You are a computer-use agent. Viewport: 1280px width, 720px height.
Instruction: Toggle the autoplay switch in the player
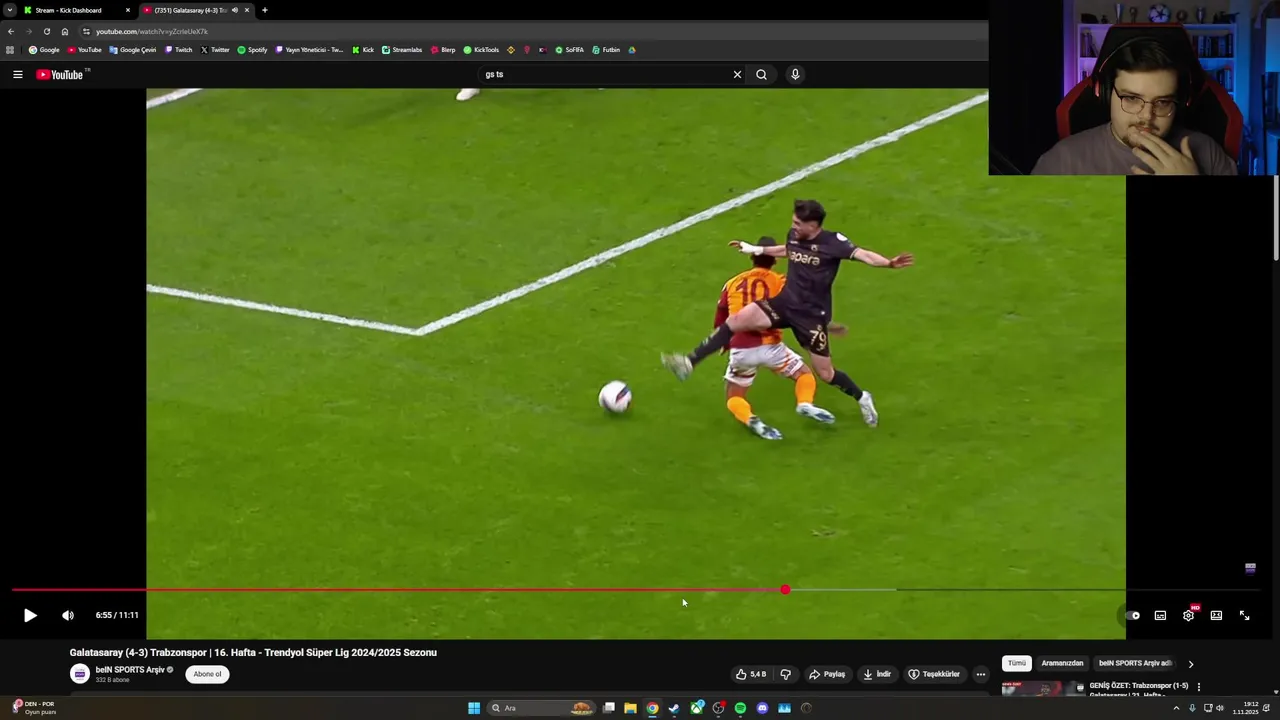click(x=1132, y=615)
